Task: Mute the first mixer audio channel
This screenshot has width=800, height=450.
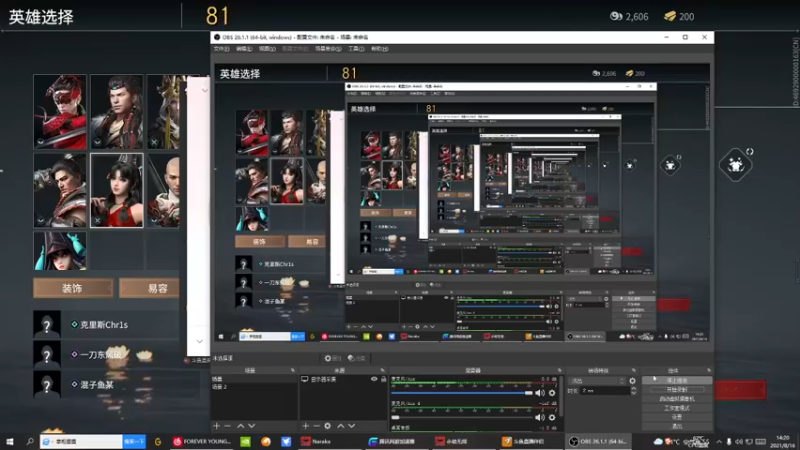Action: (x=540, y=393)
